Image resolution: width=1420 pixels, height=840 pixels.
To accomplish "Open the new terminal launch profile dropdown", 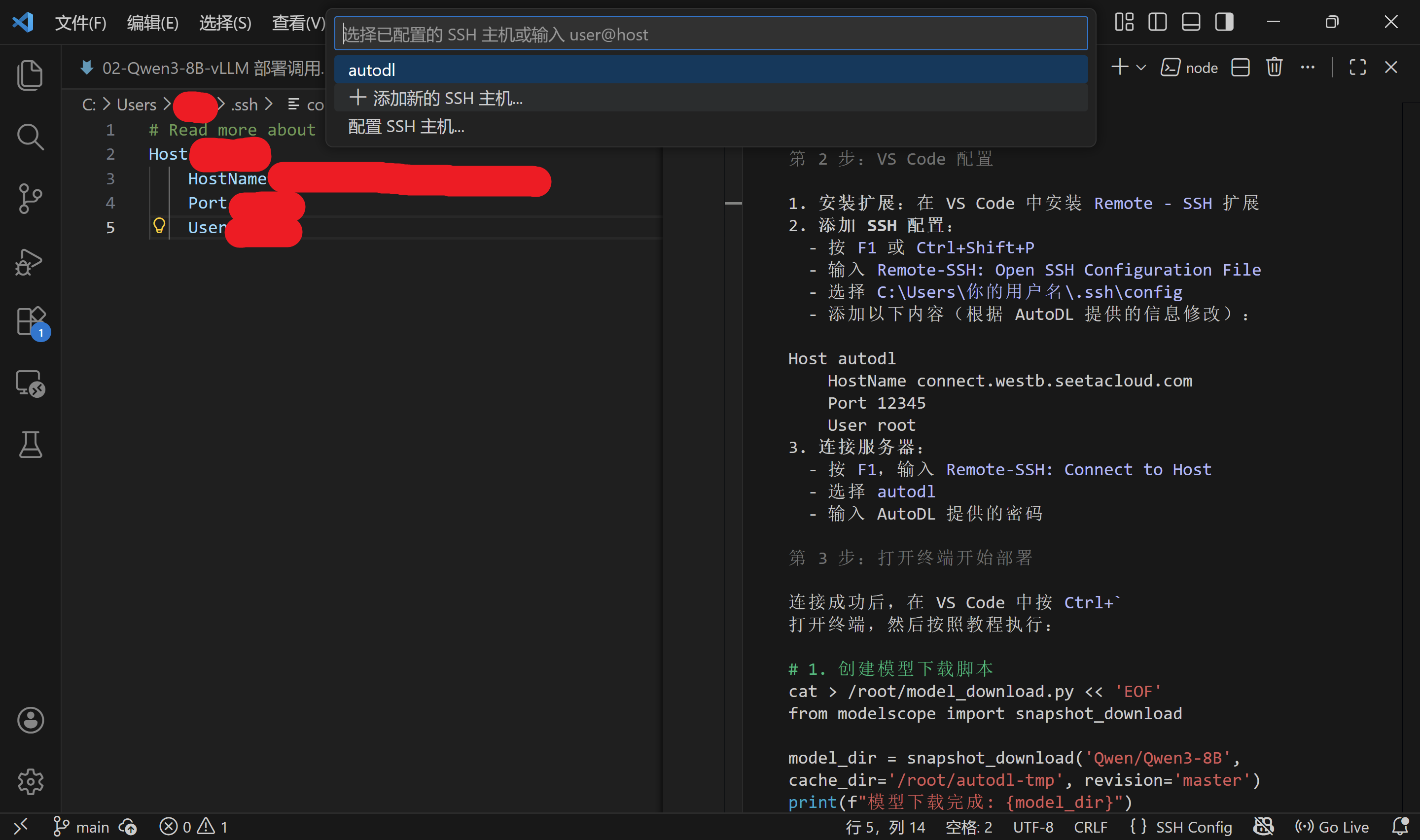I will click(1141, 68).
